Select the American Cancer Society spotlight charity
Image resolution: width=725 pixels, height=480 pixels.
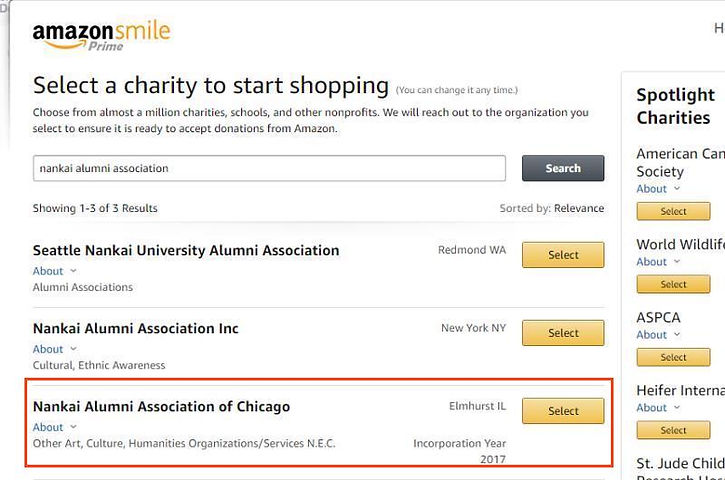pyautogui.click(x=673, y=211)
